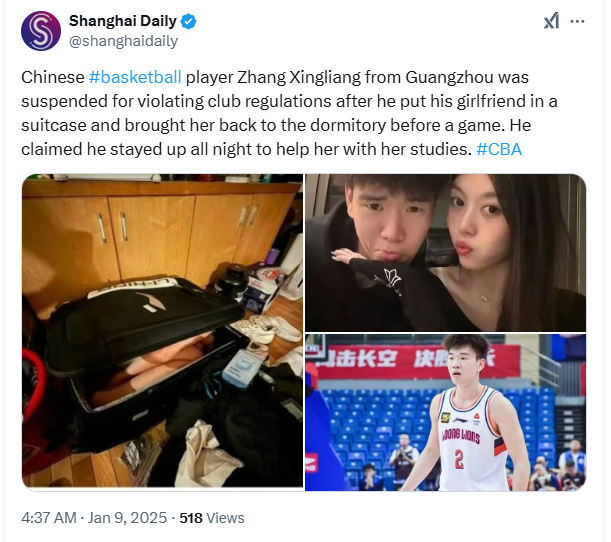This screenshot has width=611, height=542.
Task: Open the Shanghai Daily profile avatar
Action: 41,31
